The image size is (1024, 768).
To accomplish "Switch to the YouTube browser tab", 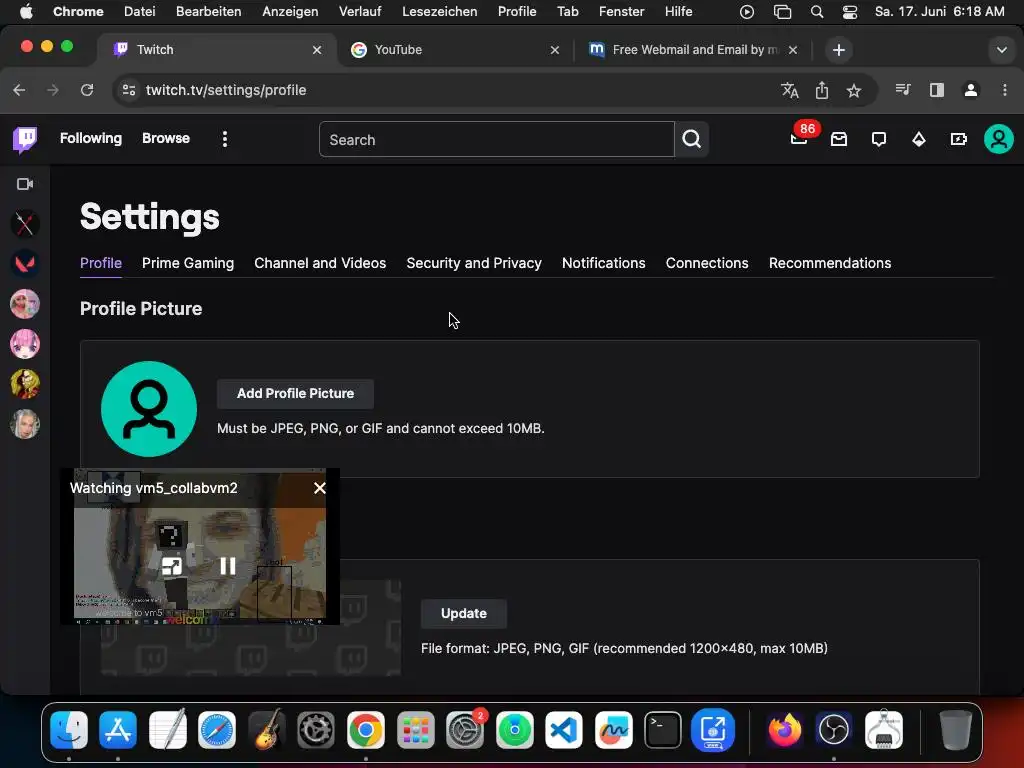I will click(455, 50).
